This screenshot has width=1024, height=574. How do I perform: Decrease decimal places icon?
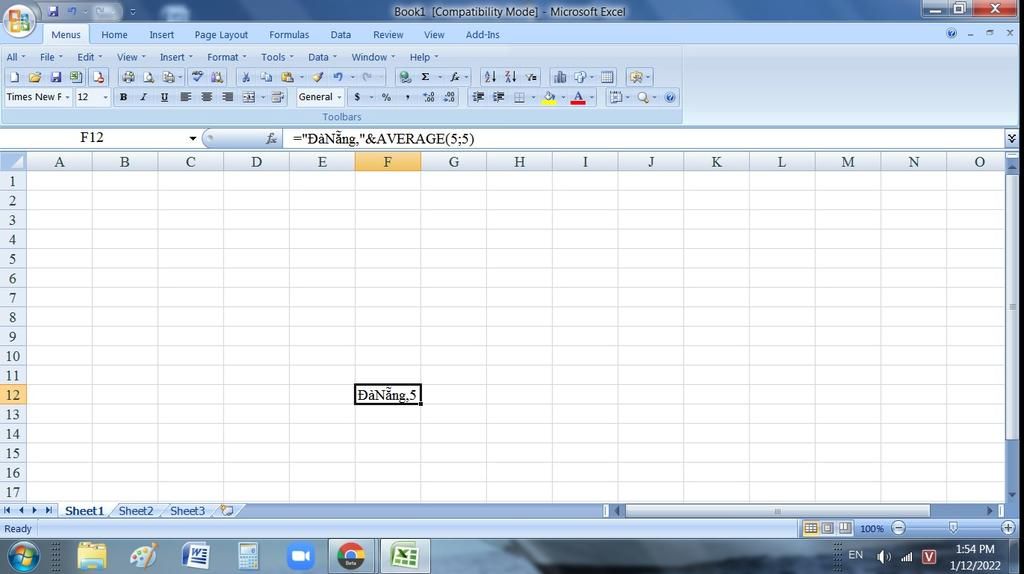pyautogui.click(x=449, y=97)
